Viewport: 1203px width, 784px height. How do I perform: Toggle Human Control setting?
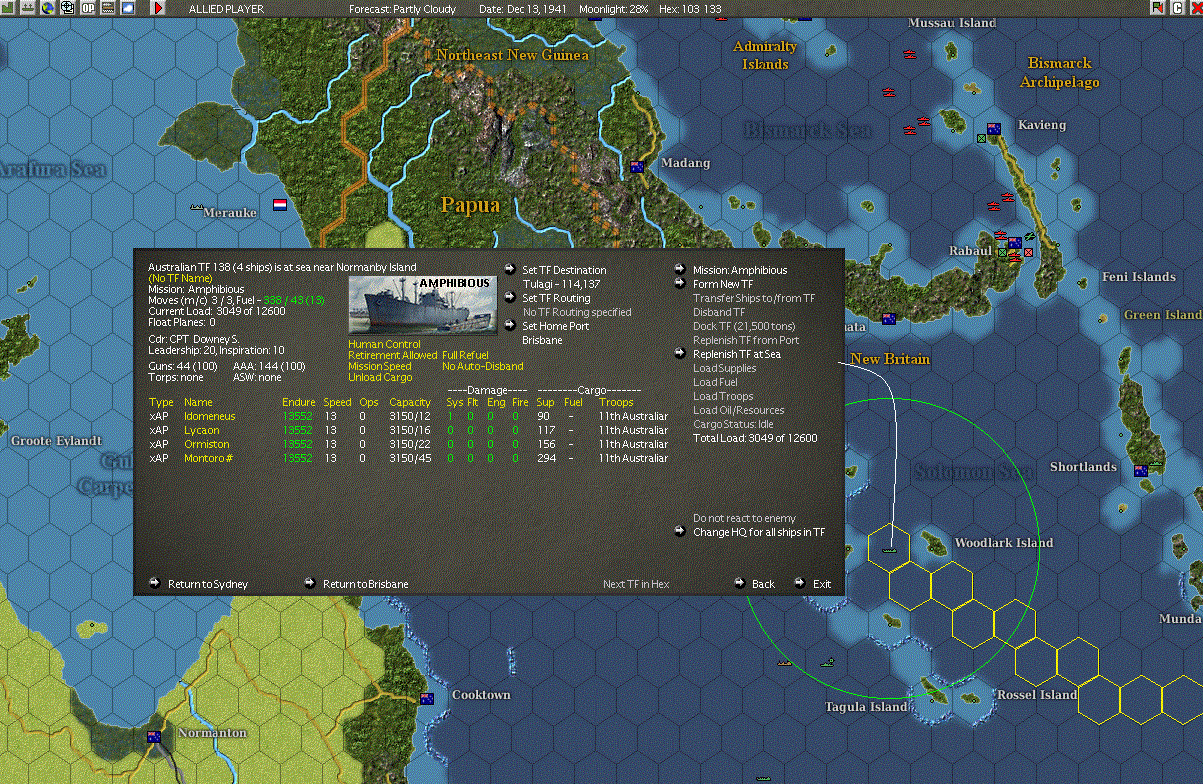point(384,344)
